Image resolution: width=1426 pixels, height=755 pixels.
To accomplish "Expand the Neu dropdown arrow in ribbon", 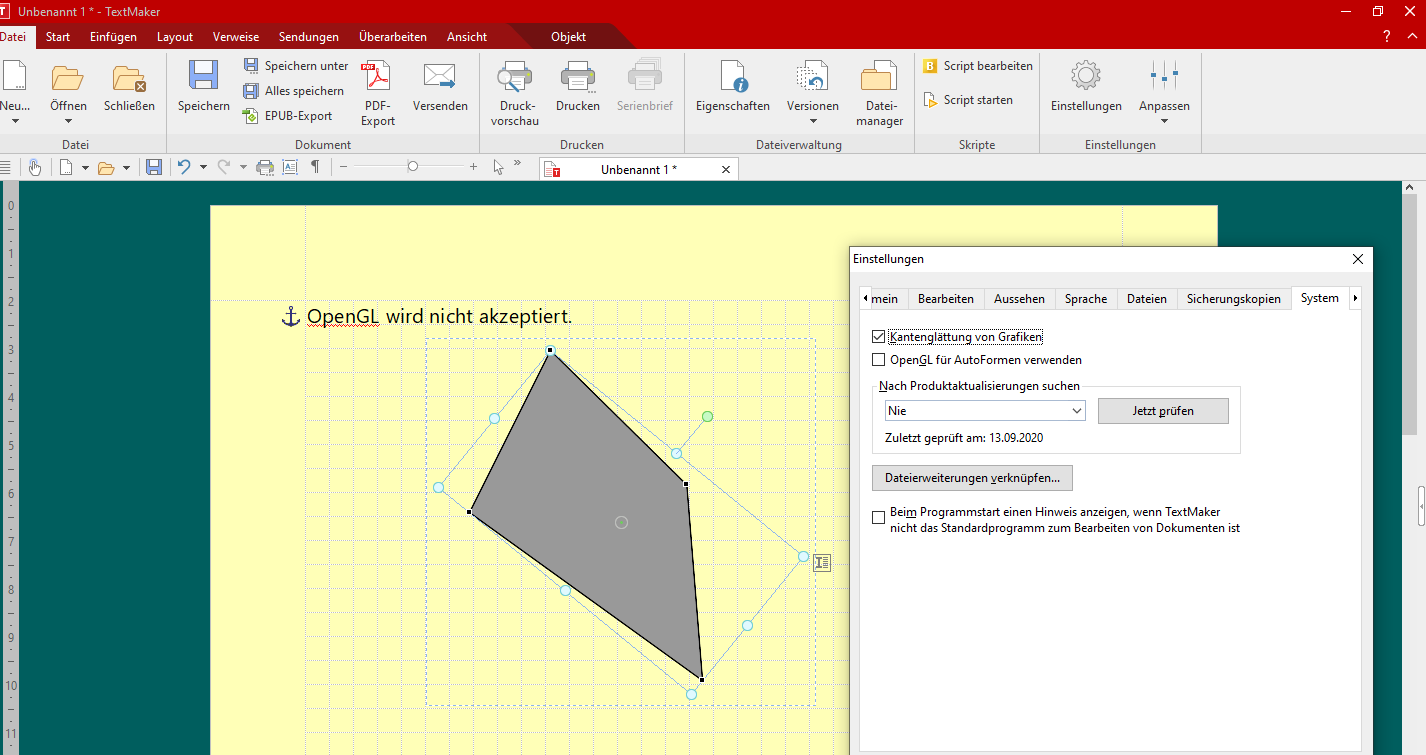I will coord(15,121).
